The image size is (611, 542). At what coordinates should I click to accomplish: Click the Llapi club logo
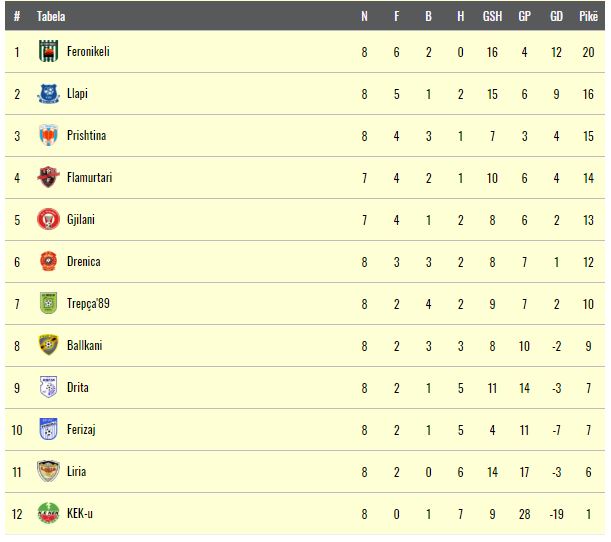click(x=48, y=94)
